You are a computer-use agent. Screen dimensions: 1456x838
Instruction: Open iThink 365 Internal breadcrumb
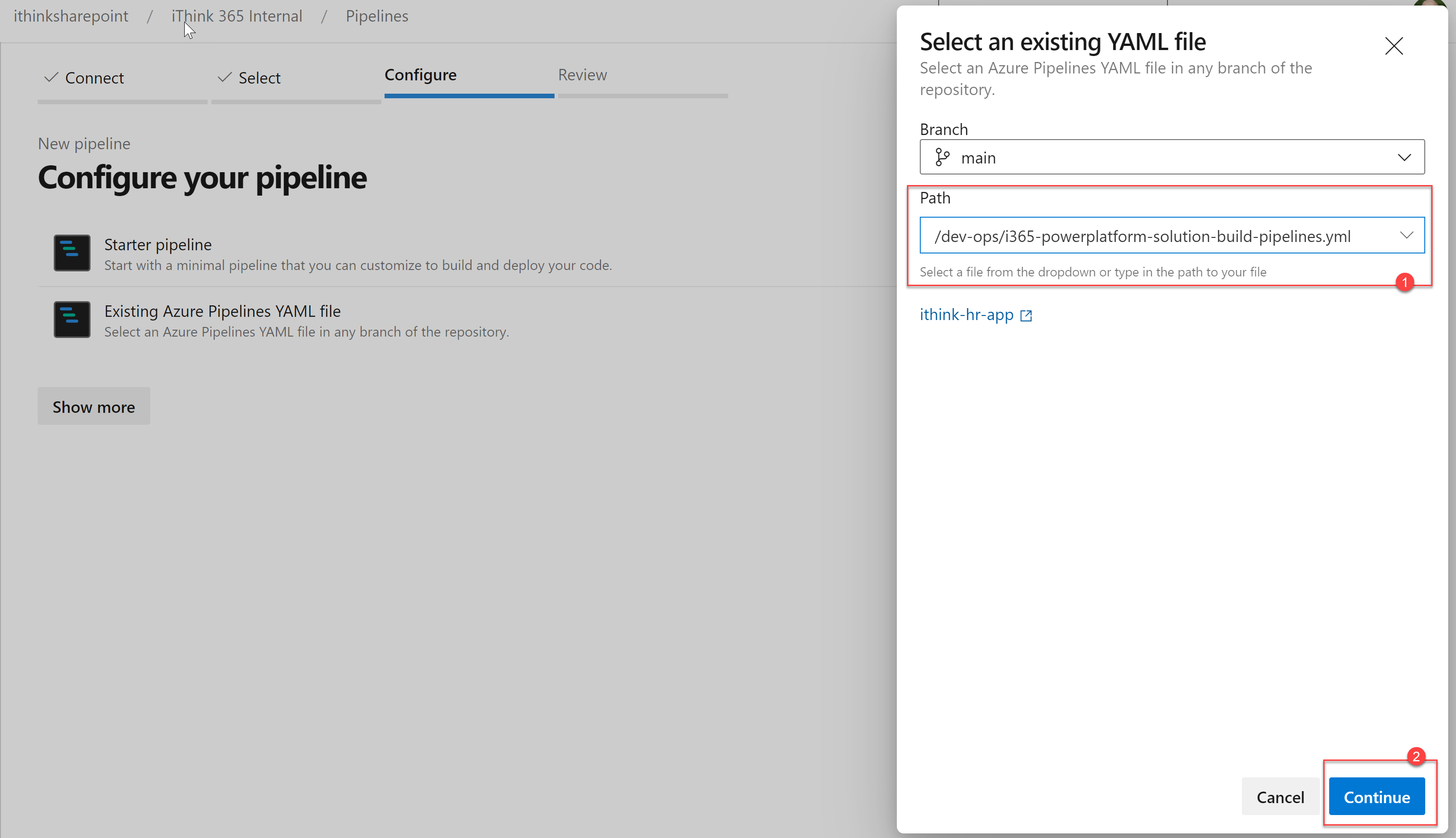pyautogui.click(x=237, y=16)
